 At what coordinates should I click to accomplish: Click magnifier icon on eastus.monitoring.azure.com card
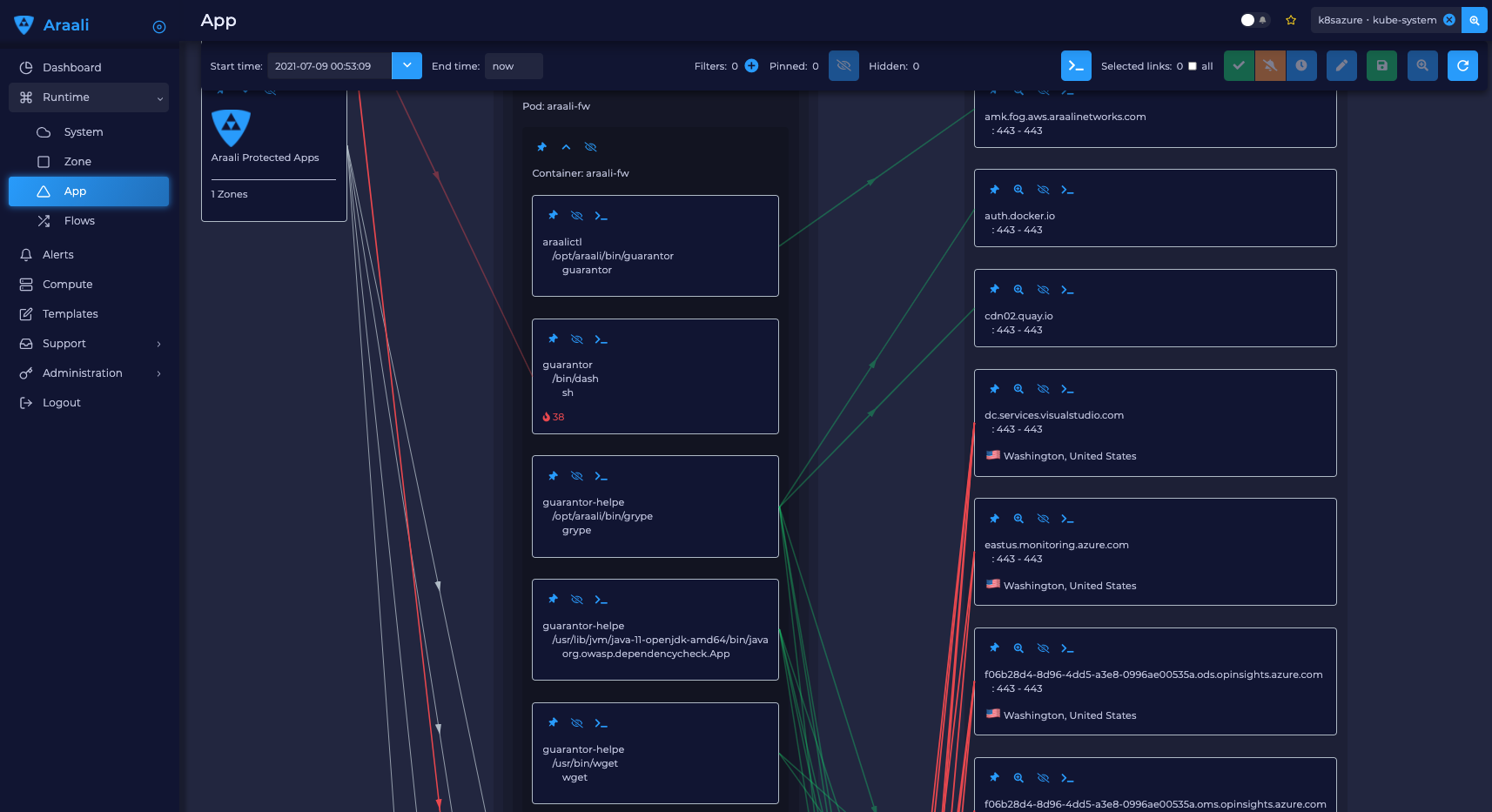point(1018,519)
